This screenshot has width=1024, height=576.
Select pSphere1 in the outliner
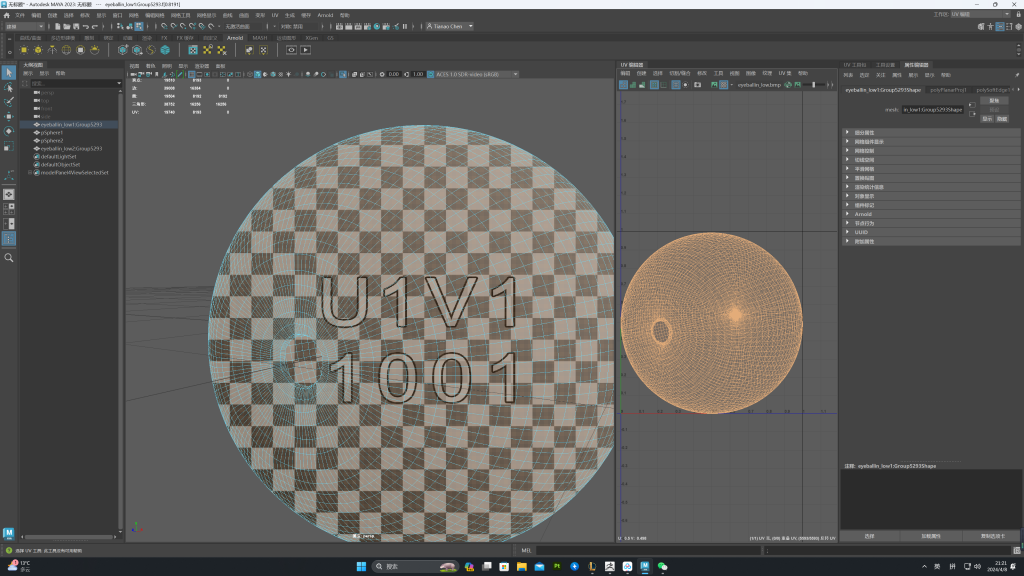pyautogui.click(x=51, y=133)
